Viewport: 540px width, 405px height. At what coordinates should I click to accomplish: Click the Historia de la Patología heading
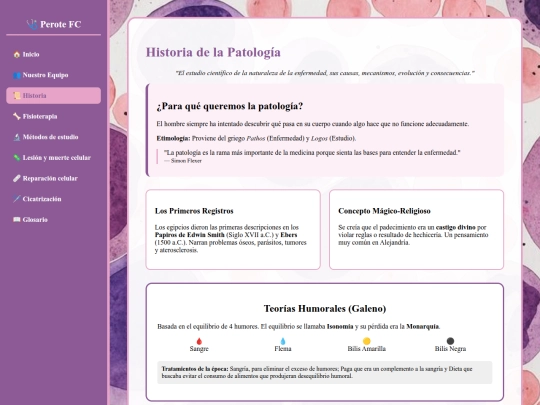(213, 52)
